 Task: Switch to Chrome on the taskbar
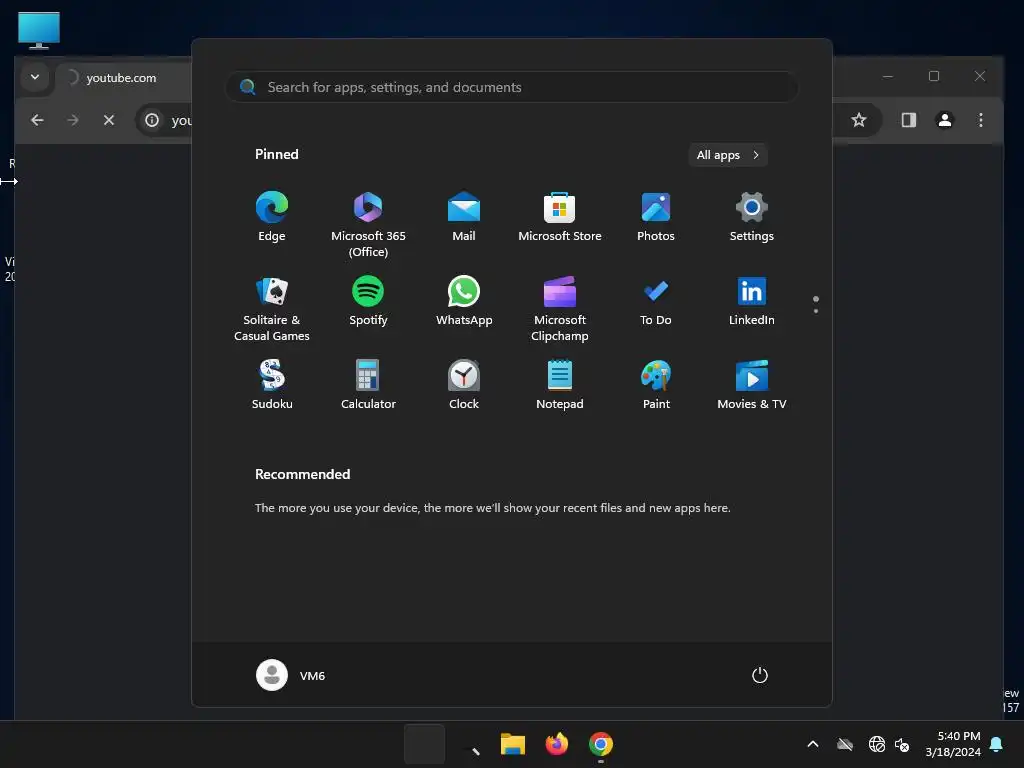click(601, 744)
